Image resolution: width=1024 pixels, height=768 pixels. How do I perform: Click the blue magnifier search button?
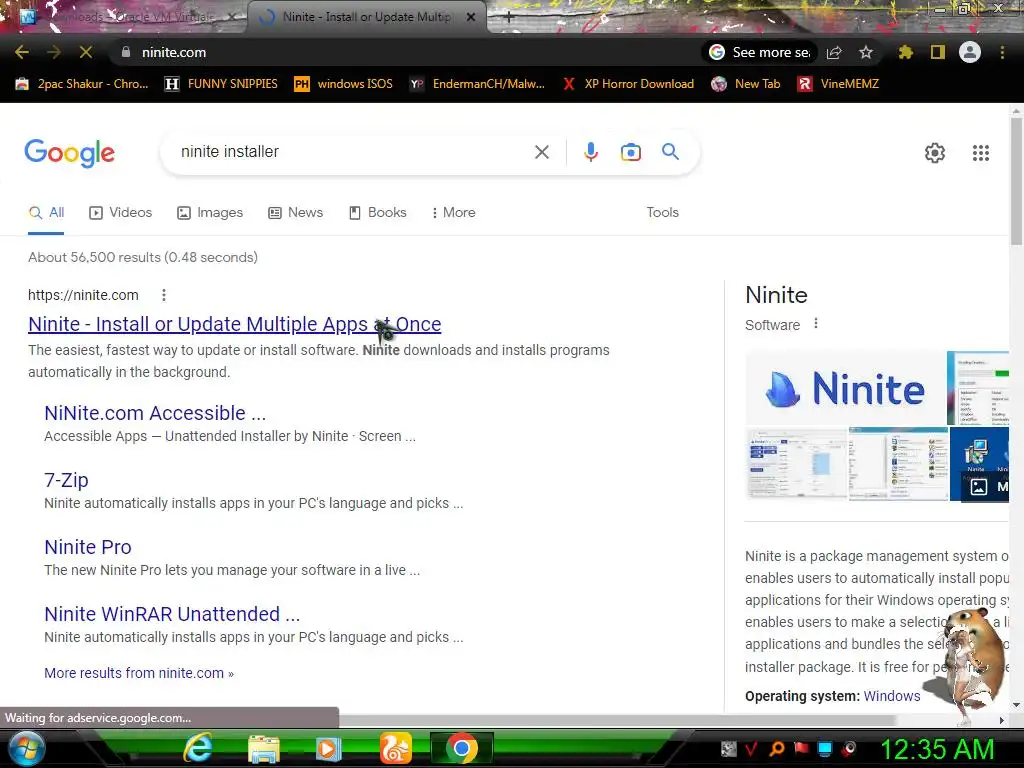[670, 152]
